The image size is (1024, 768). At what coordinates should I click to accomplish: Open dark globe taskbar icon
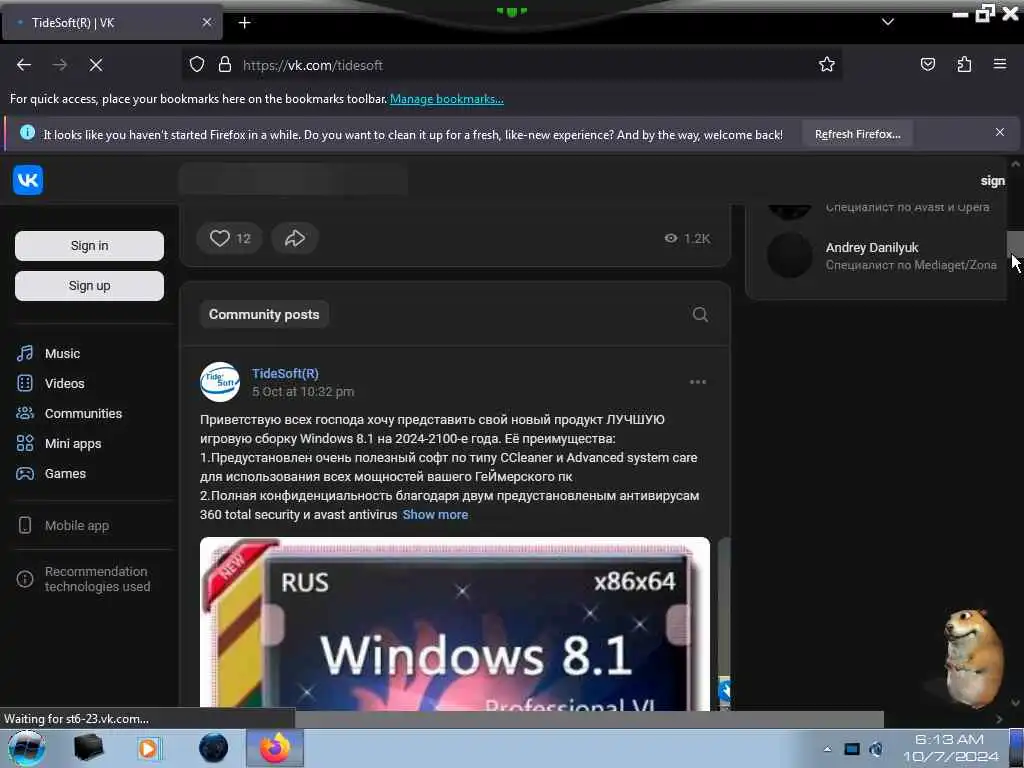click(213, 748)
